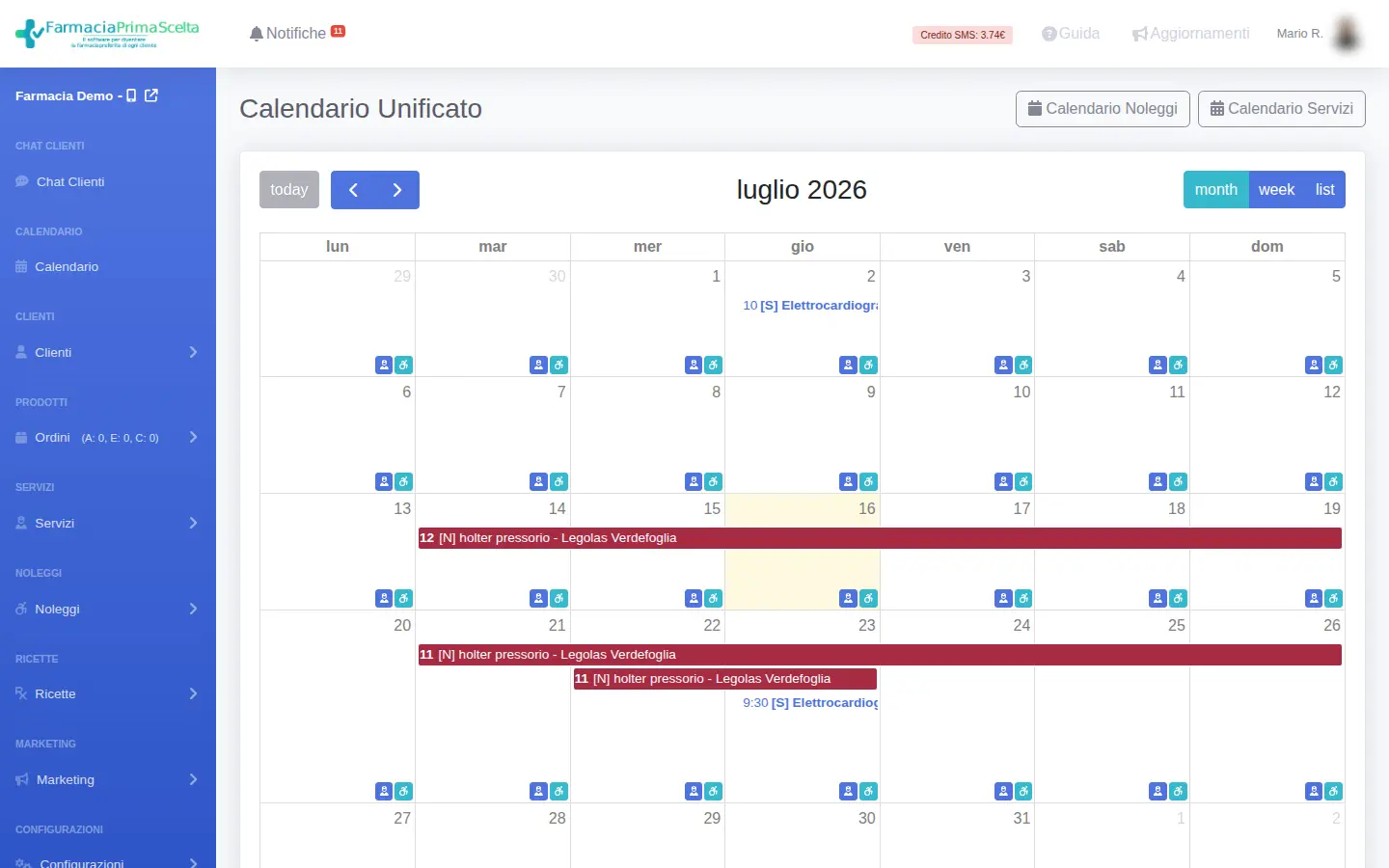1389x868 pixels.
Task: Switch to month view
Action: click(1215, 190)
